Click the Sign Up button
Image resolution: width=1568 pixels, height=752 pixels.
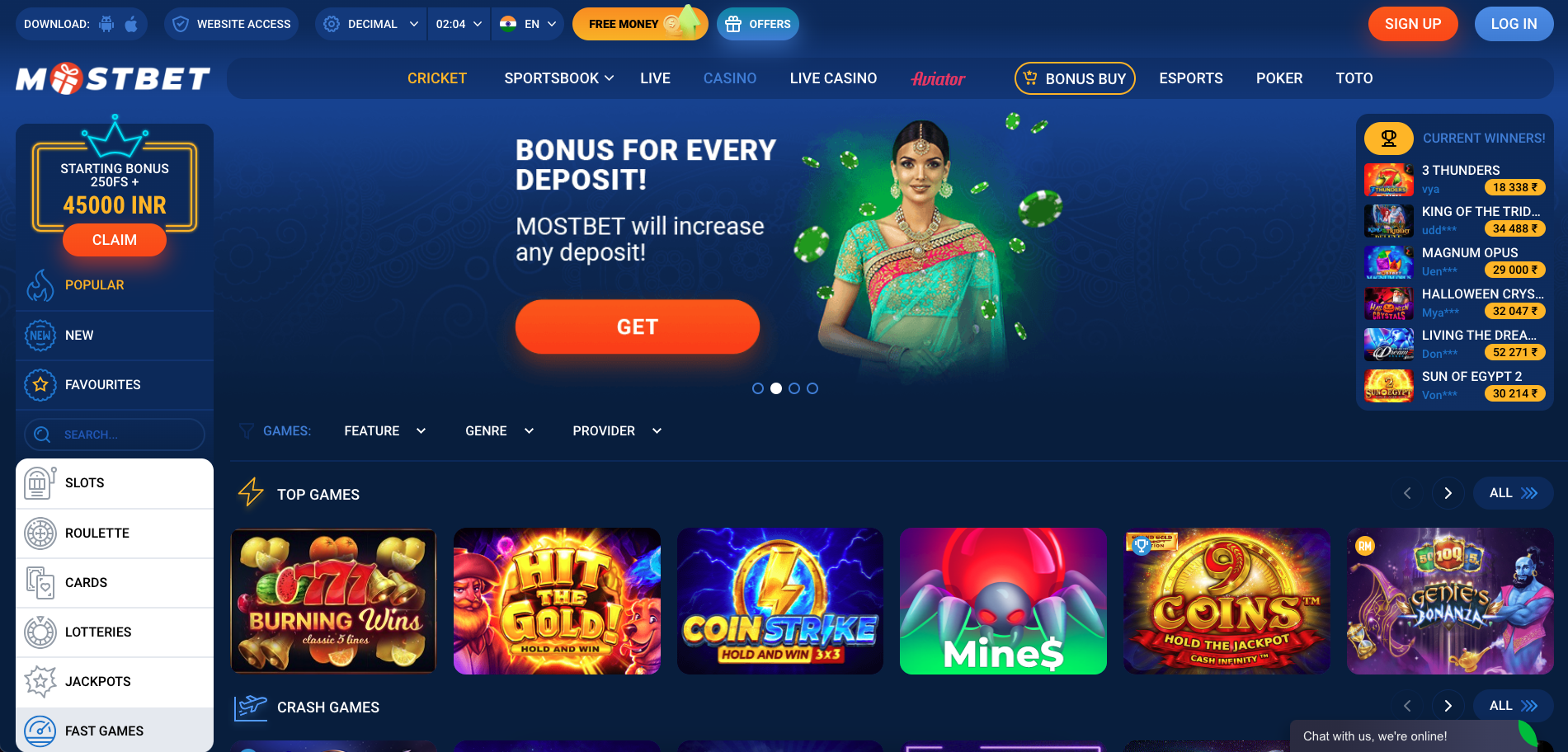1413,24
